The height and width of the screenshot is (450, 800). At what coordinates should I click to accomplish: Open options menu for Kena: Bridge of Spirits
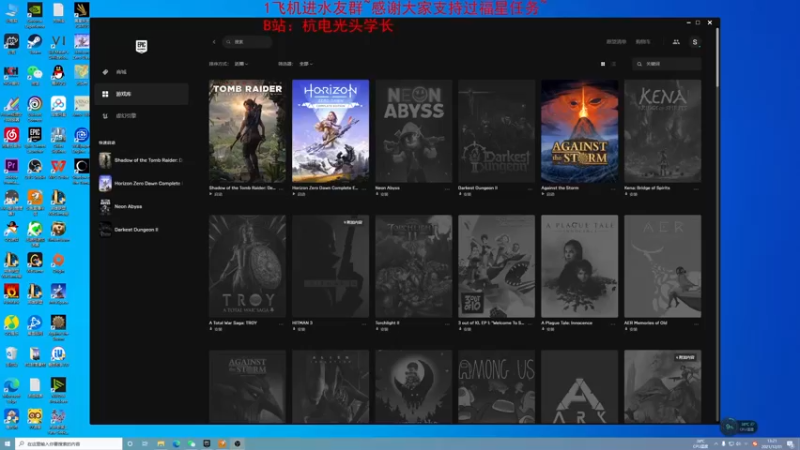coord(697,189)
